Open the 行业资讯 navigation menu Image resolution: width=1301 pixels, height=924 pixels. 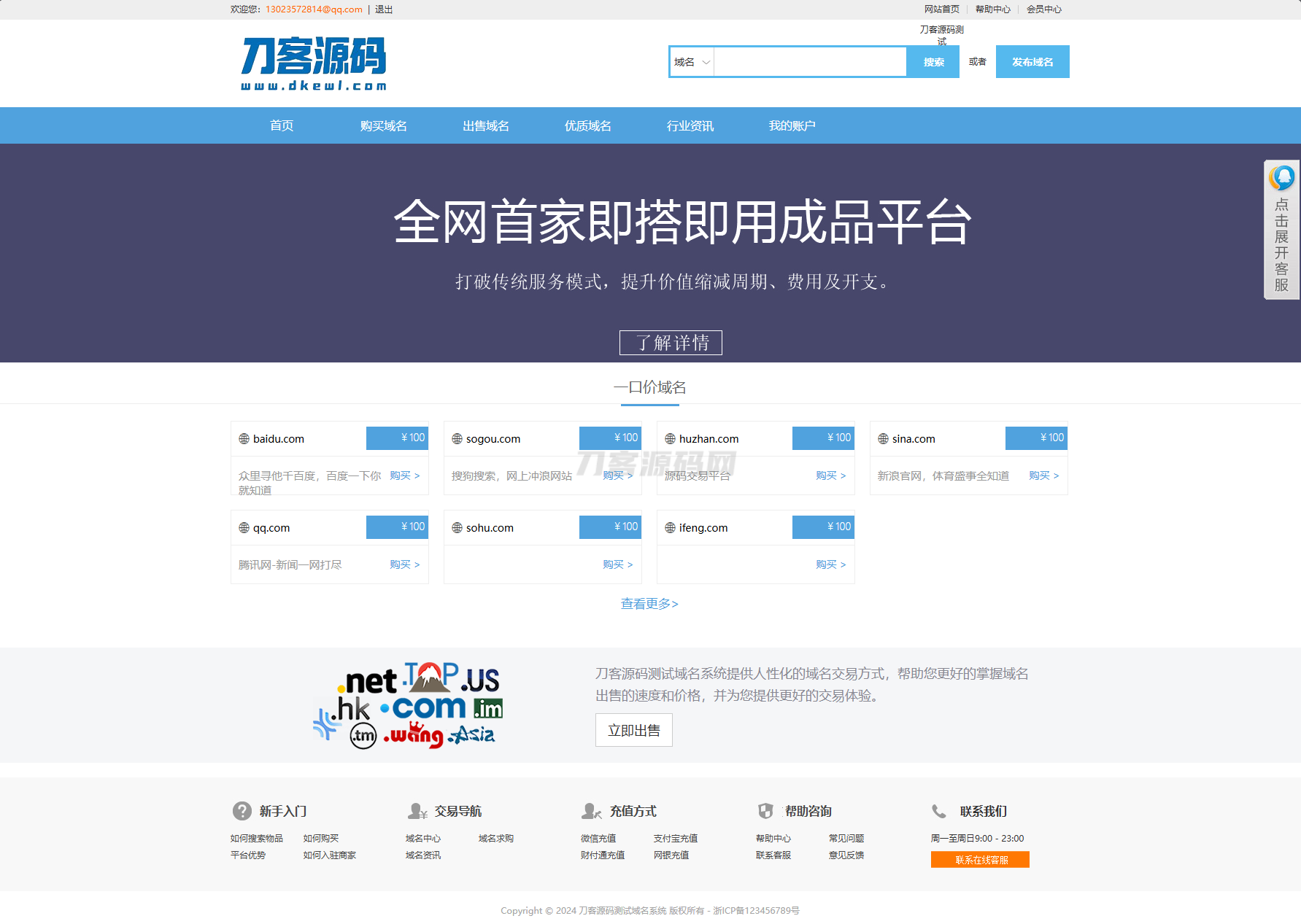(x=690, y=125)
